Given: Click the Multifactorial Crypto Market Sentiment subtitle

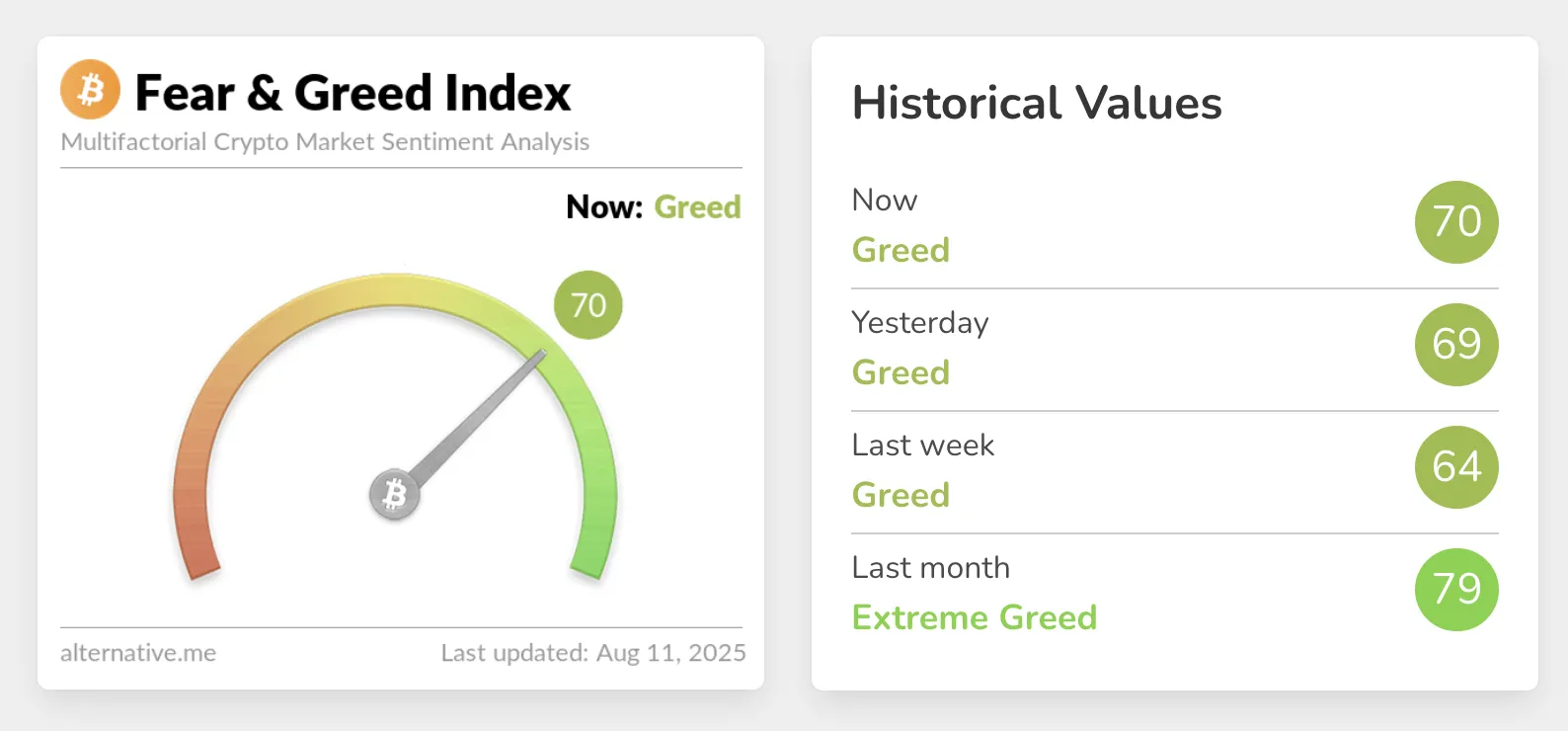Looking at the screenshot, I should [x=325, y=142].
